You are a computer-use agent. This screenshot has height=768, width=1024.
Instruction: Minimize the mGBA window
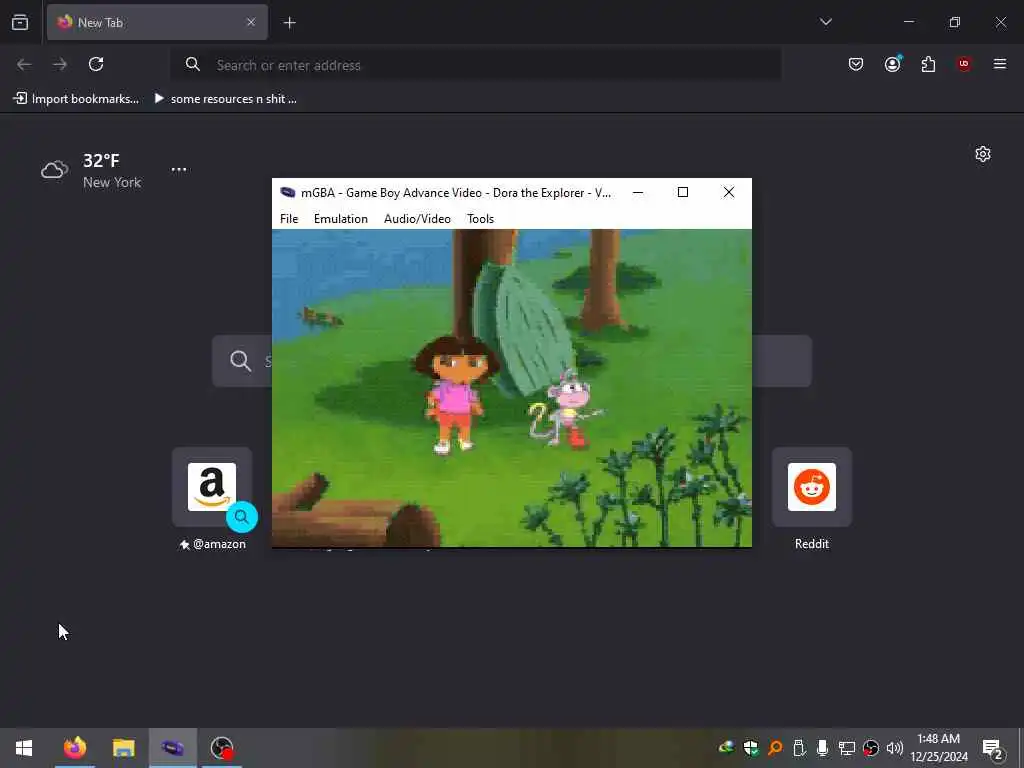pyautogui.click(x=638, y=193)
